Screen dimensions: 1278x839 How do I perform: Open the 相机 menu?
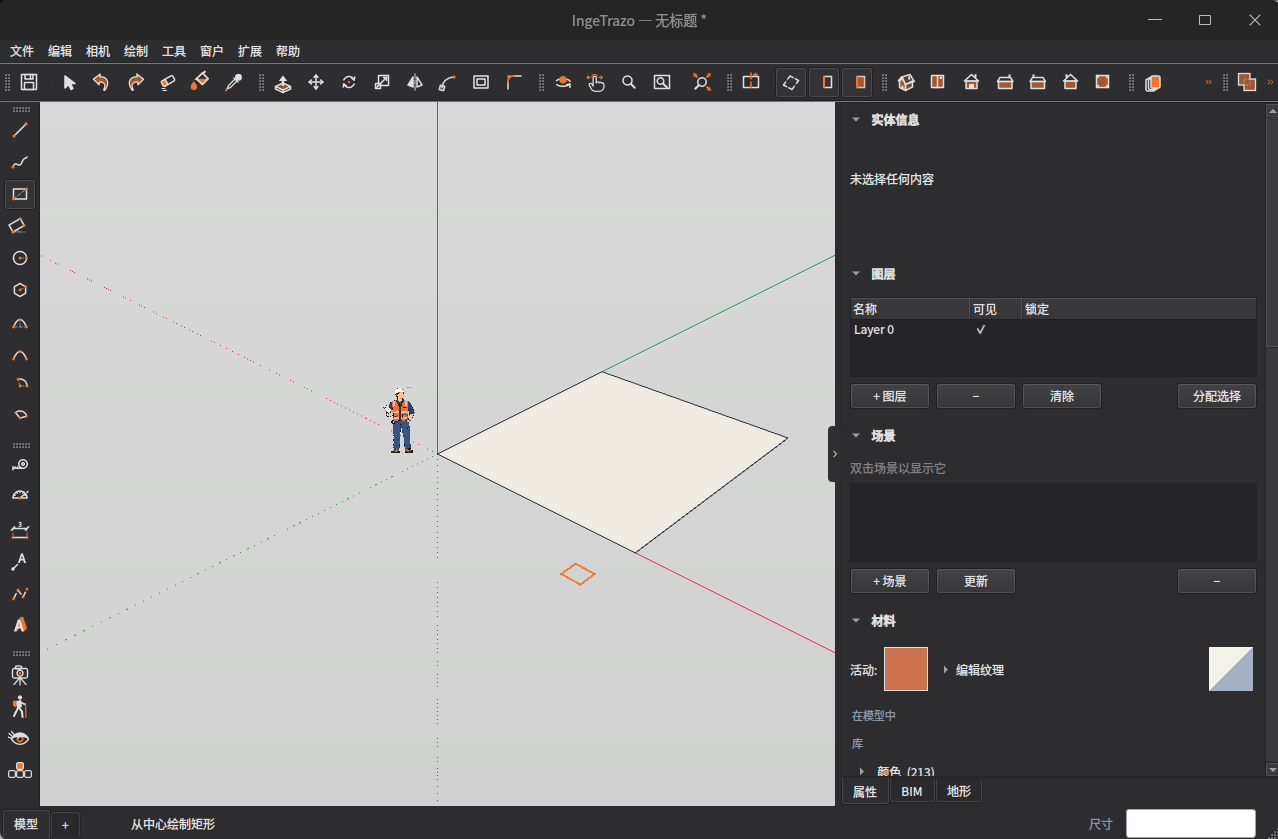pyautogui.click(x=98, y=51)
